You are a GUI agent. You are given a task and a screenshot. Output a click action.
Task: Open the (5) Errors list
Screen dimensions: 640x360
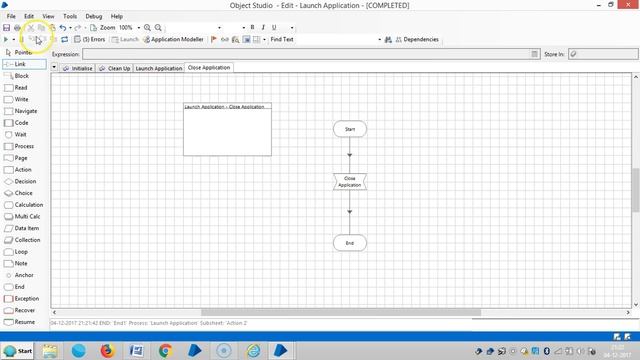90,40
